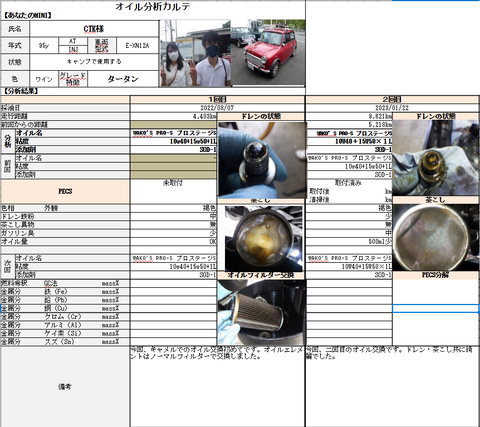Click the 前回からの距離 row label

[x=65, y=124]
